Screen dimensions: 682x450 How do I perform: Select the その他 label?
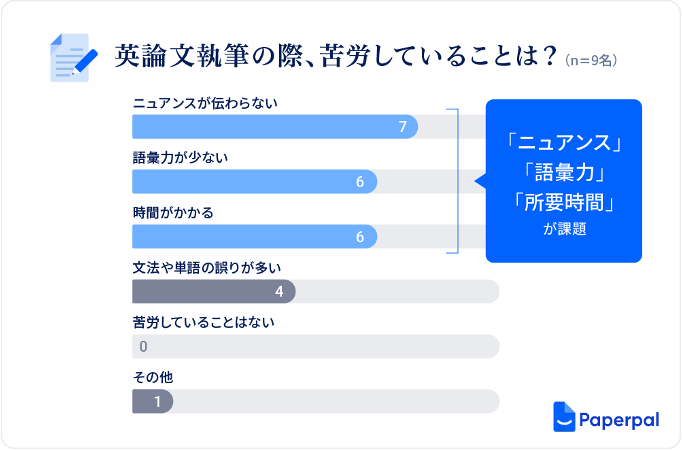coord(153,378)
